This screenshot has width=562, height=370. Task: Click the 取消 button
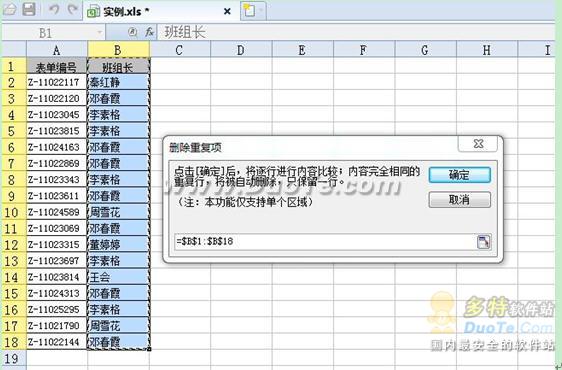(459, 200)
